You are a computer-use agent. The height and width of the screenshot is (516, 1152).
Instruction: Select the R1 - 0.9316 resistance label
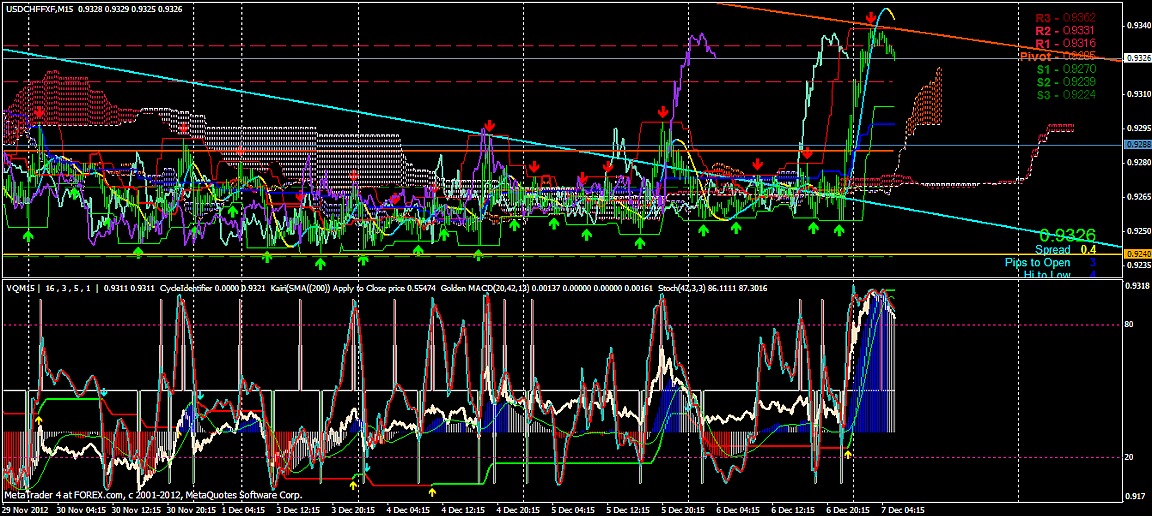click(1066, 44)
